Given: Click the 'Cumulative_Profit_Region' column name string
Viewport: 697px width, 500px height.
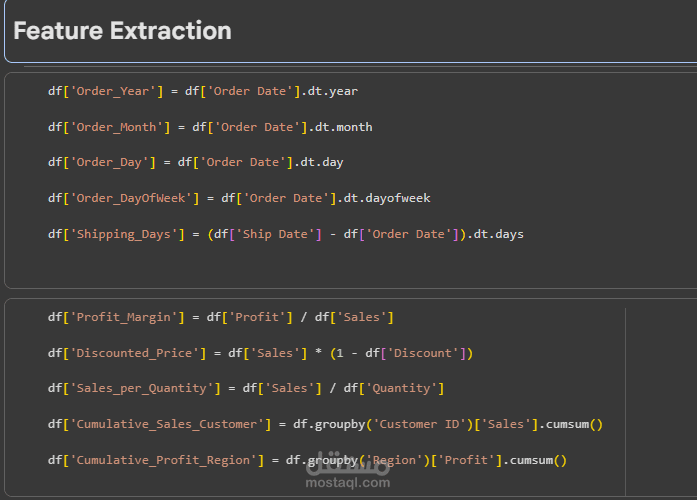Looking at the screenshot, I should (x=163, y=460).
